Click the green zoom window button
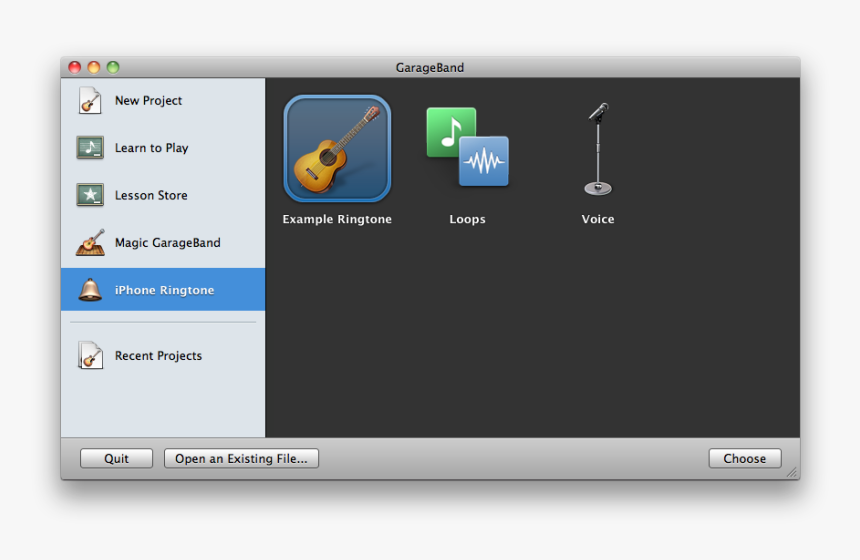Viewport: 860px width, 560px height. click(x=113, y=68)
